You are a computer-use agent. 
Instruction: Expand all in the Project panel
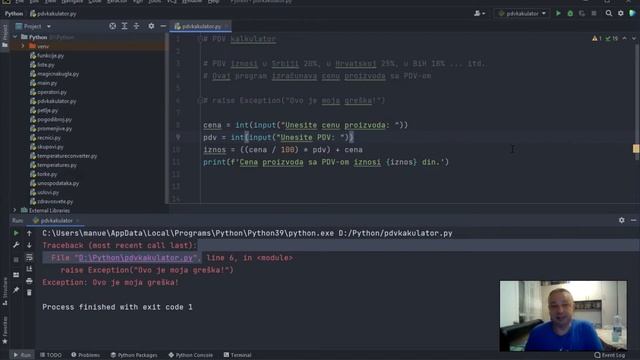point(124,26)
